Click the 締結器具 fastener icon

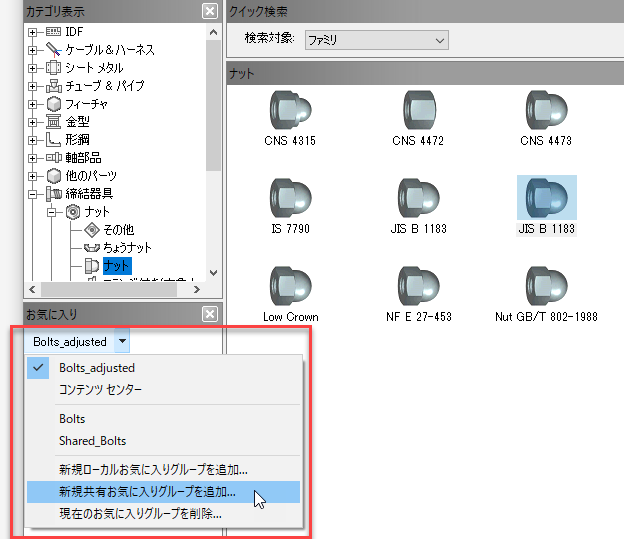click(x=54, y=194)
